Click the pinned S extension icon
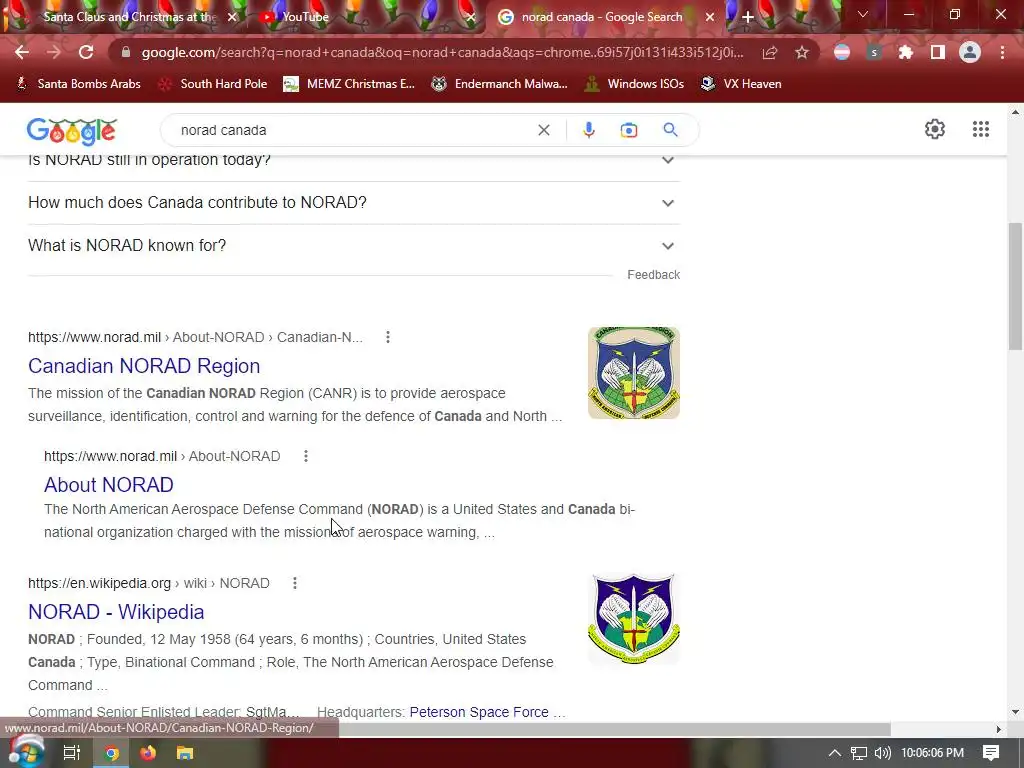Viewport: 1024px width, 768px height. click(x=873, y=52)
